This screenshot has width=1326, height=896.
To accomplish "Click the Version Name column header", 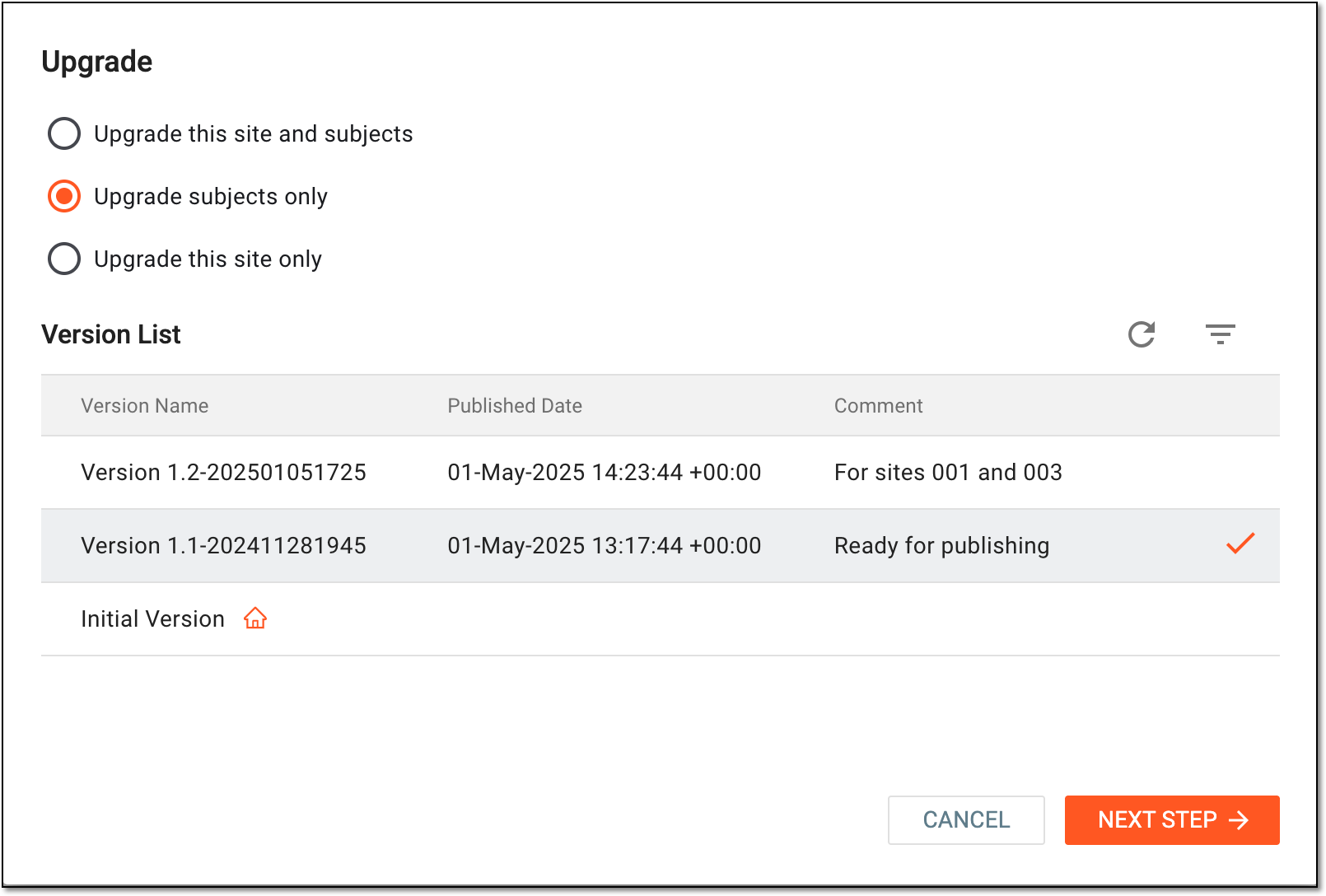I will point(145,406).
